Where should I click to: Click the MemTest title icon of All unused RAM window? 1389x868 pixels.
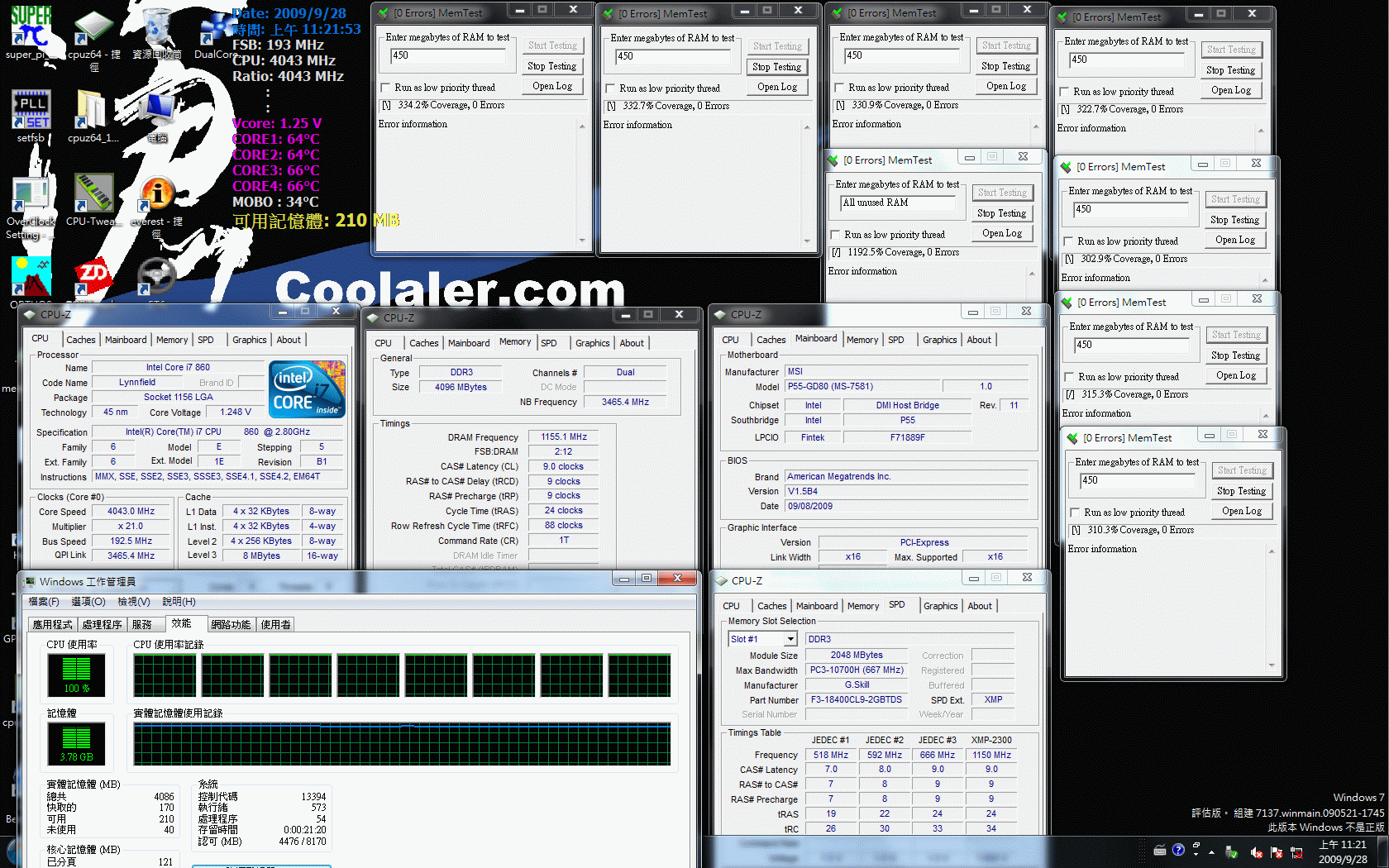pos(833,160)
